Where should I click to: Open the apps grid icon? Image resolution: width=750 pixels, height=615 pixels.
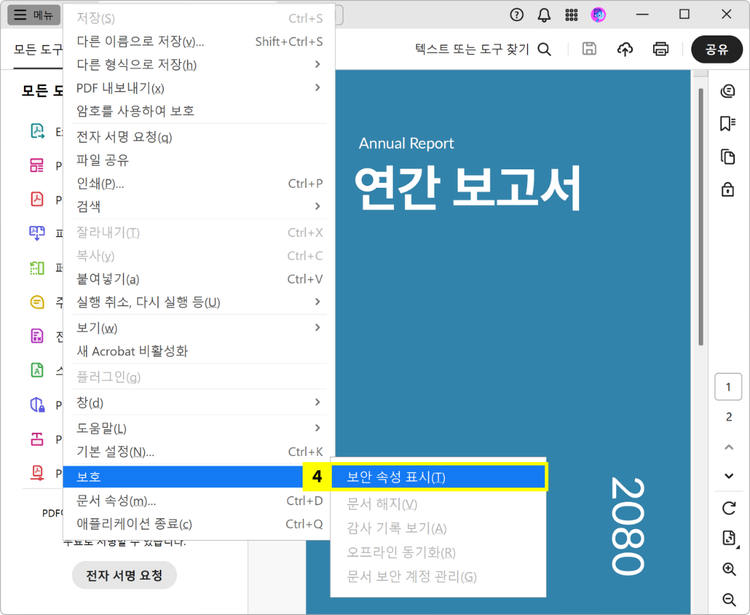point(571,15)
